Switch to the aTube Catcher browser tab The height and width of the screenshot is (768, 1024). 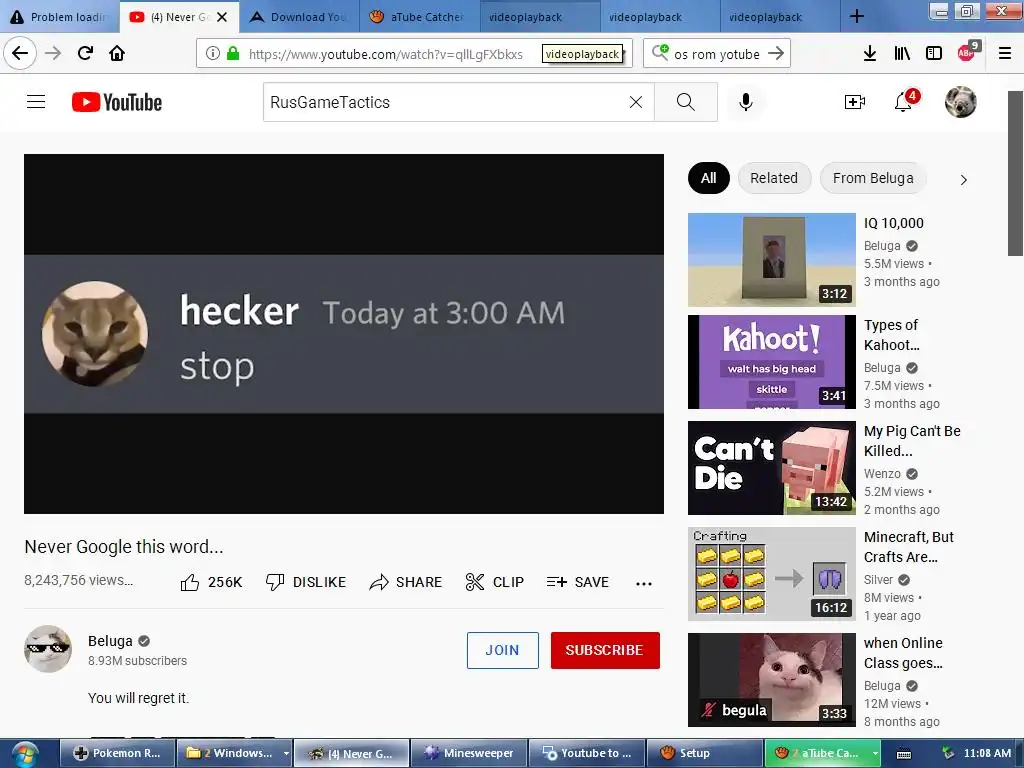pos(419,17)
